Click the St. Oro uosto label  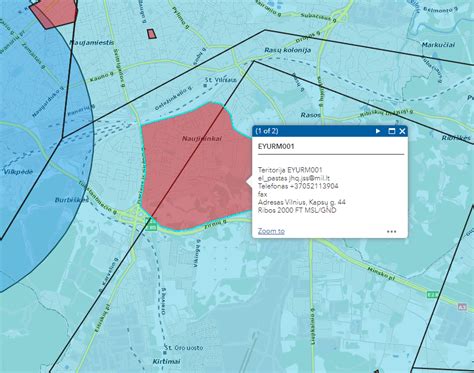pyautogui.click(x=183, y=348)
